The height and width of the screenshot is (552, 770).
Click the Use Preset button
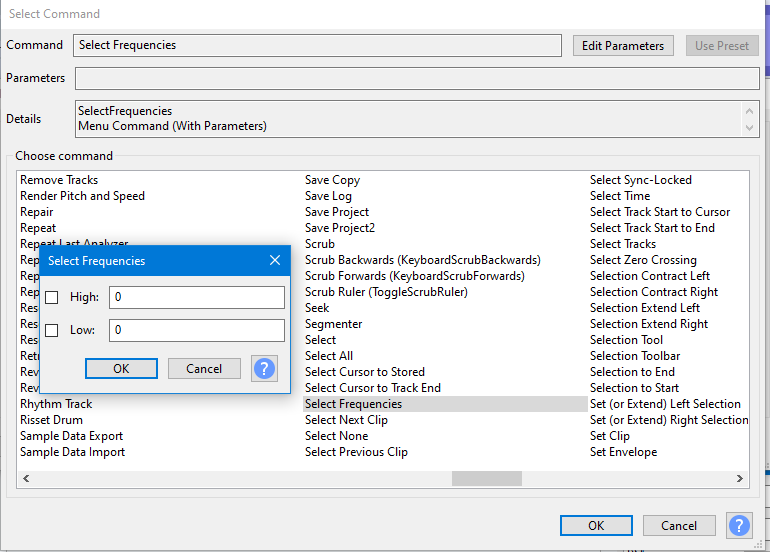[x=722, y=46]
